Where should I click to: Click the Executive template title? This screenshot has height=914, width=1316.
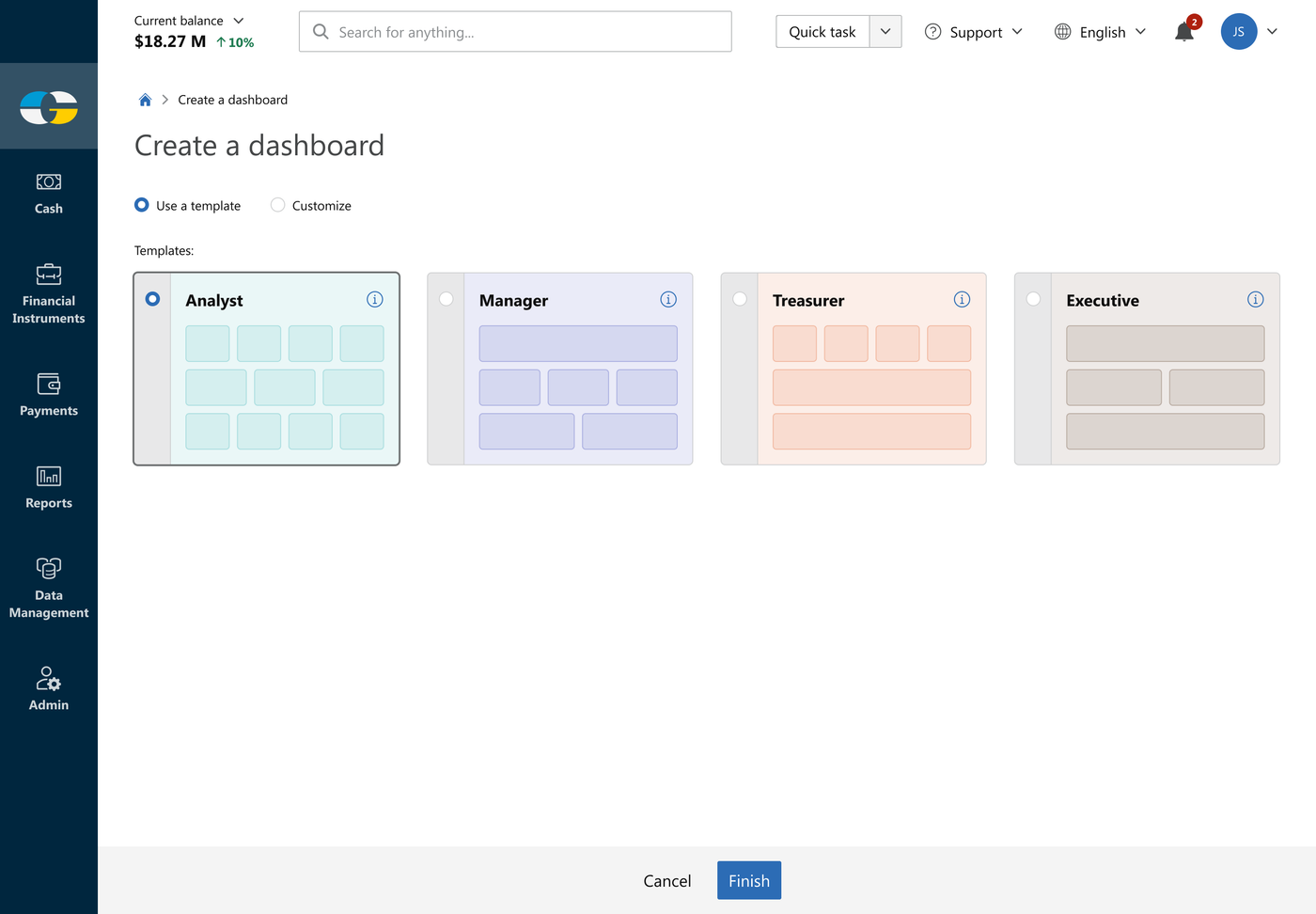click(x=1103, y=301)
